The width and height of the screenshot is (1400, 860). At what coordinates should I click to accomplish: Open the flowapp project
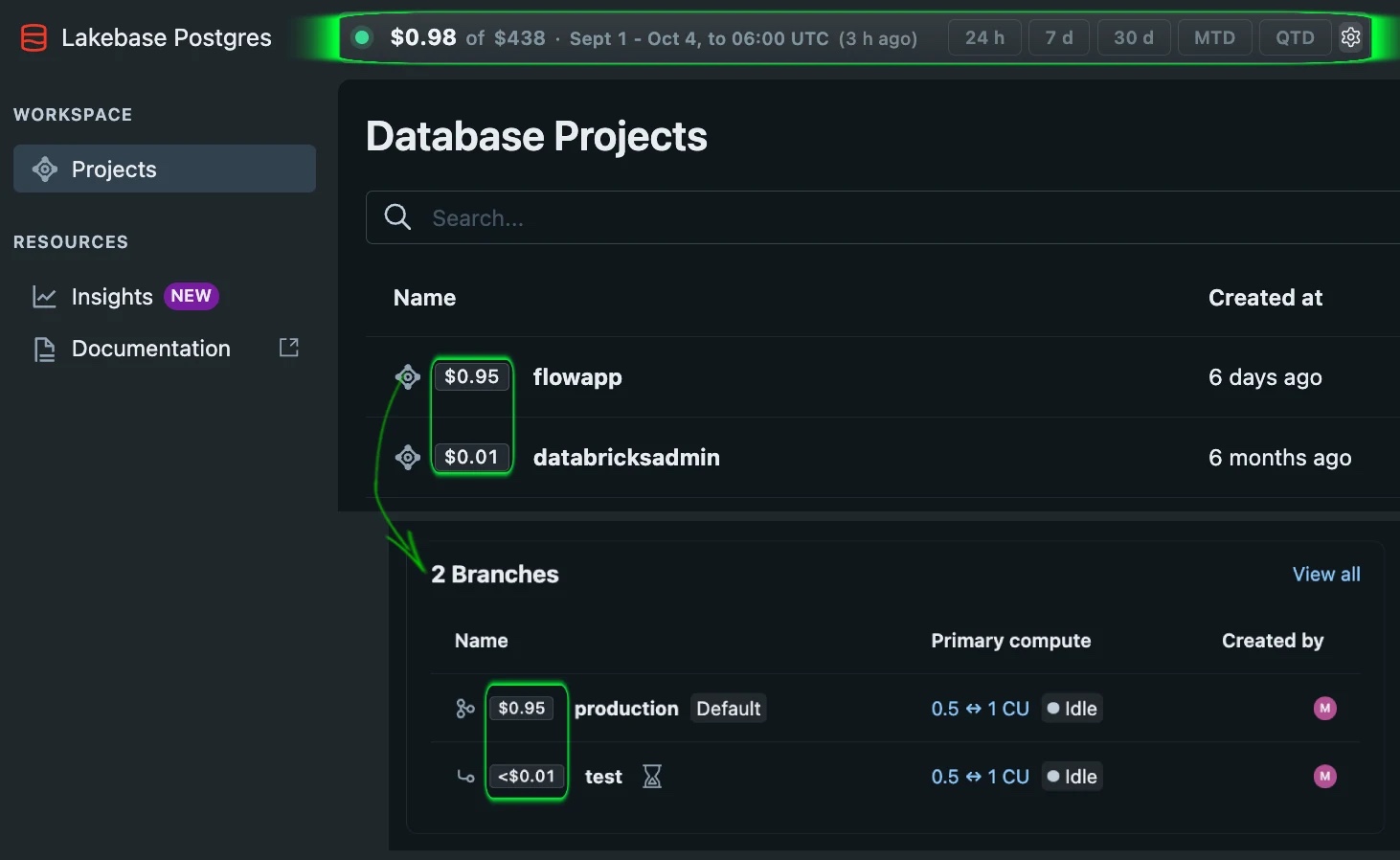click(577, 377)
